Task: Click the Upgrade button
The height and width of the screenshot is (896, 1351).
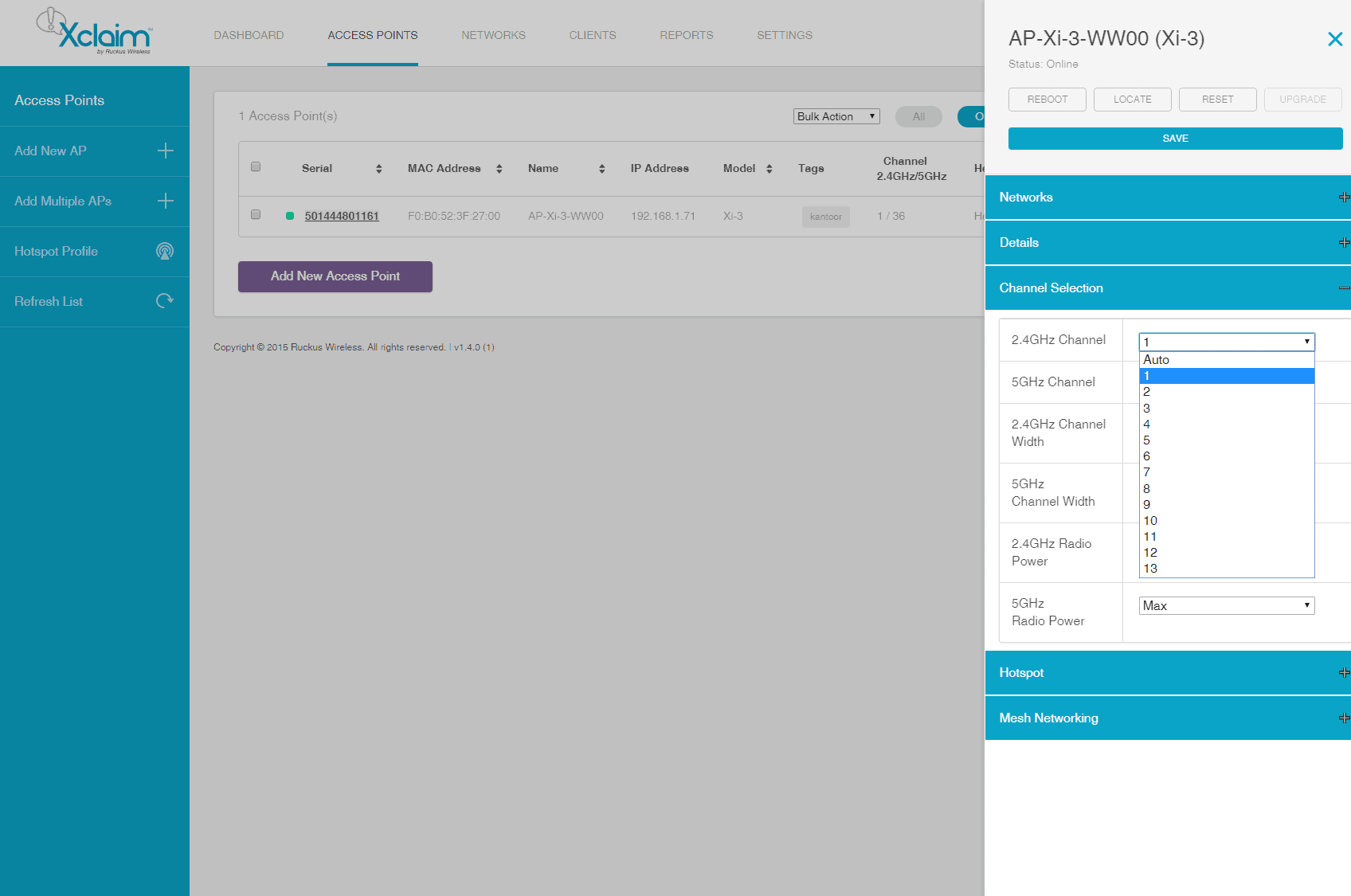Action: point(1303,100)
